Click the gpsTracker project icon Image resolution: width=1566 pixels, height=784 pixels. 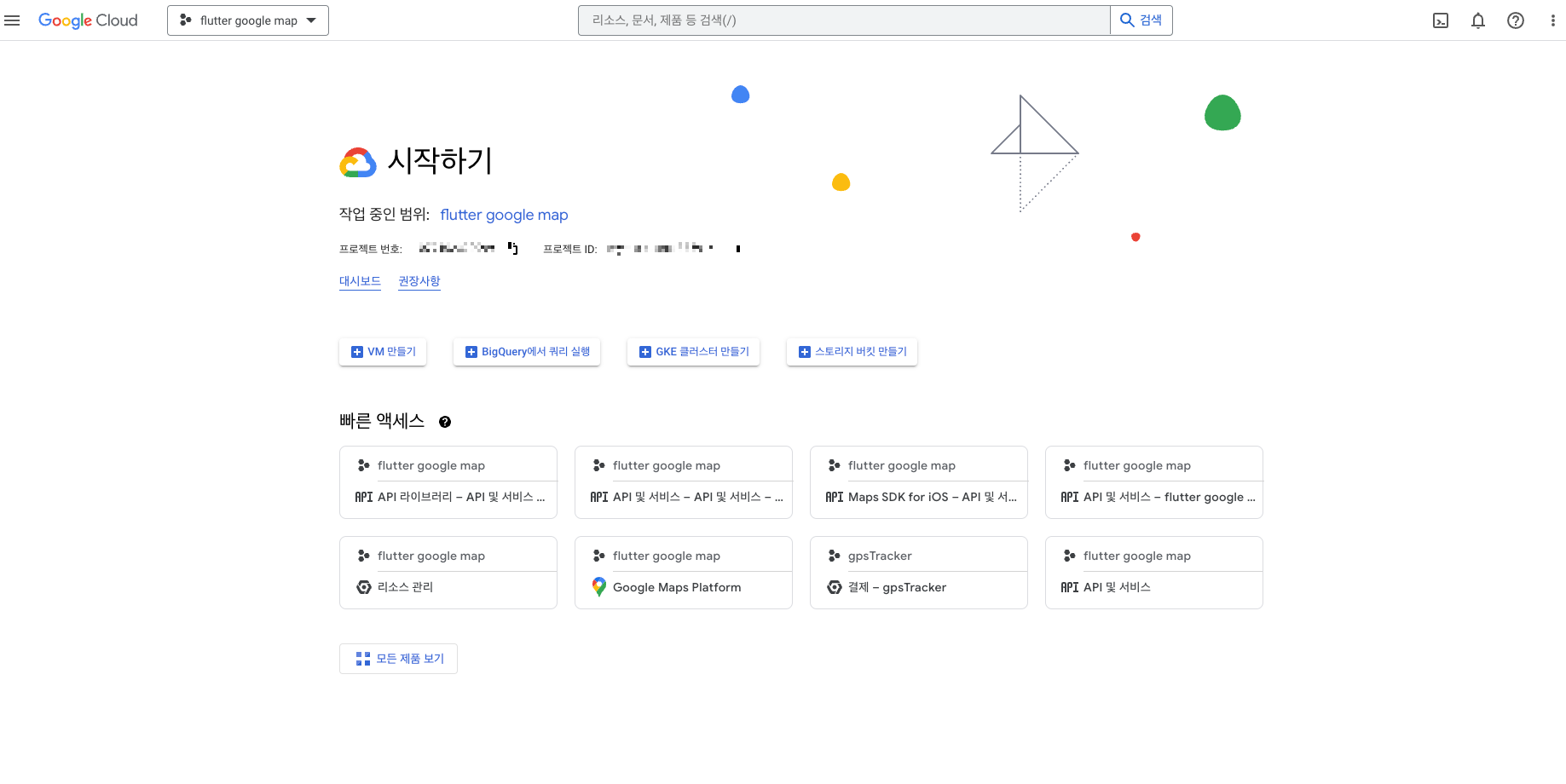pyautogui.click(x=835, y=556)
